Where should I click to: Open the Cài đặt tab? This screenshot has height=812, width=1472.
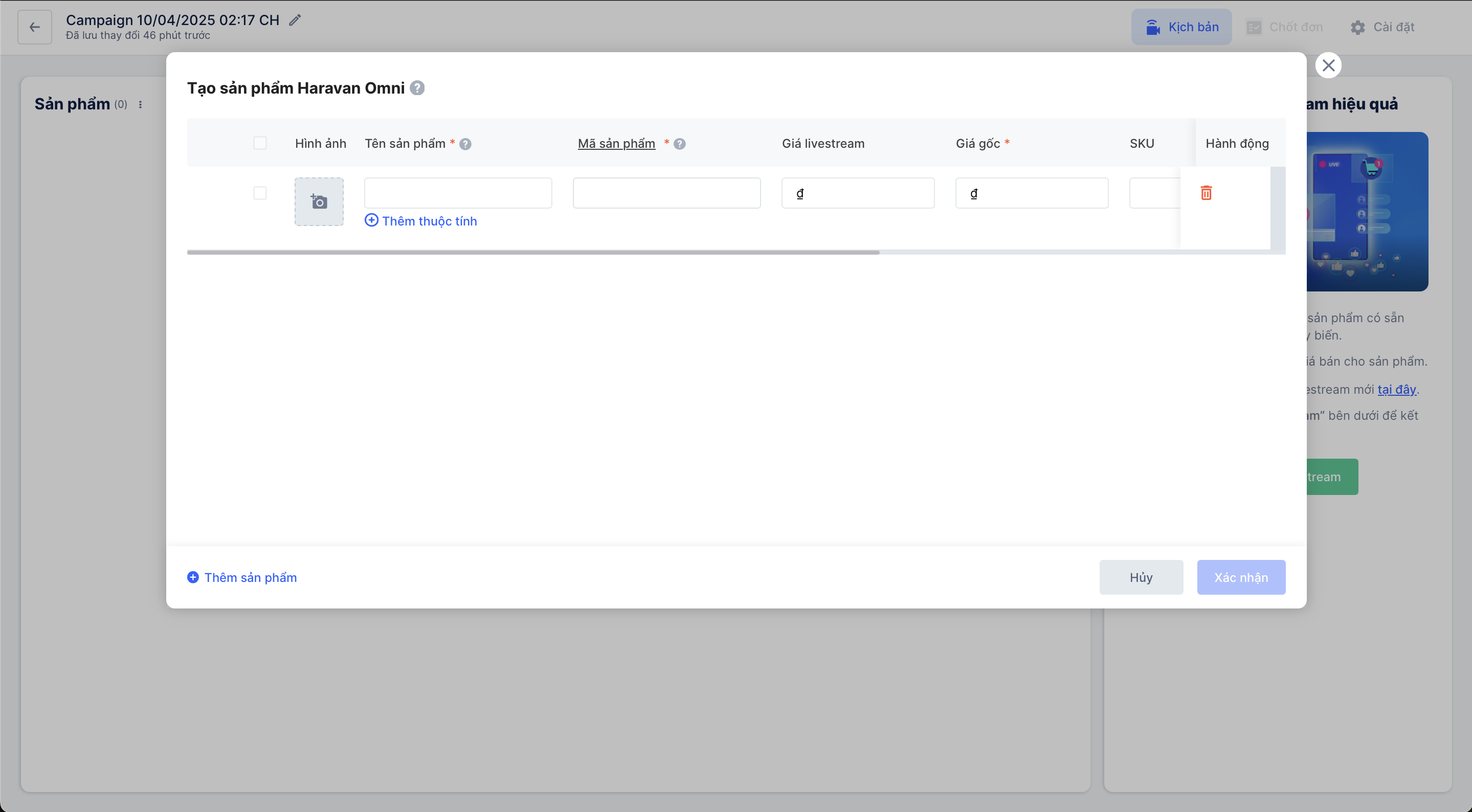pos(1382,27)
